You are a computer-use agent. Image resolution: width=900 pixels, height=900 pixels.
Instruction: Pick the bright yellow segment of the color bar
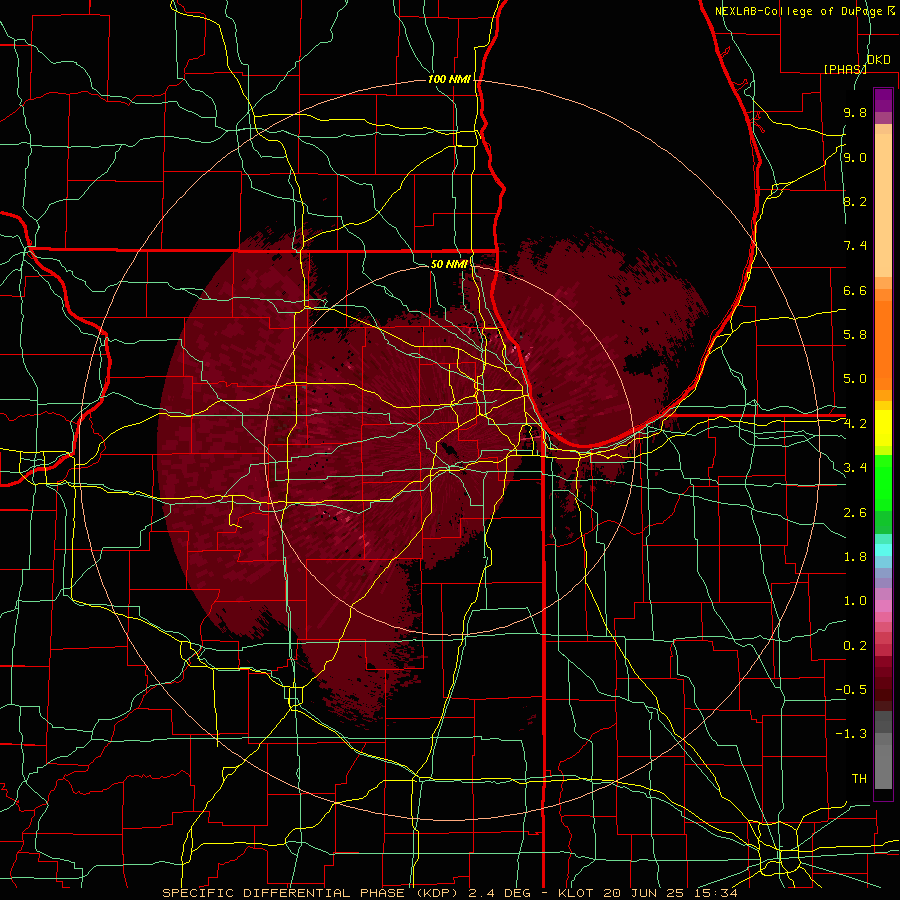coord(883,428)
